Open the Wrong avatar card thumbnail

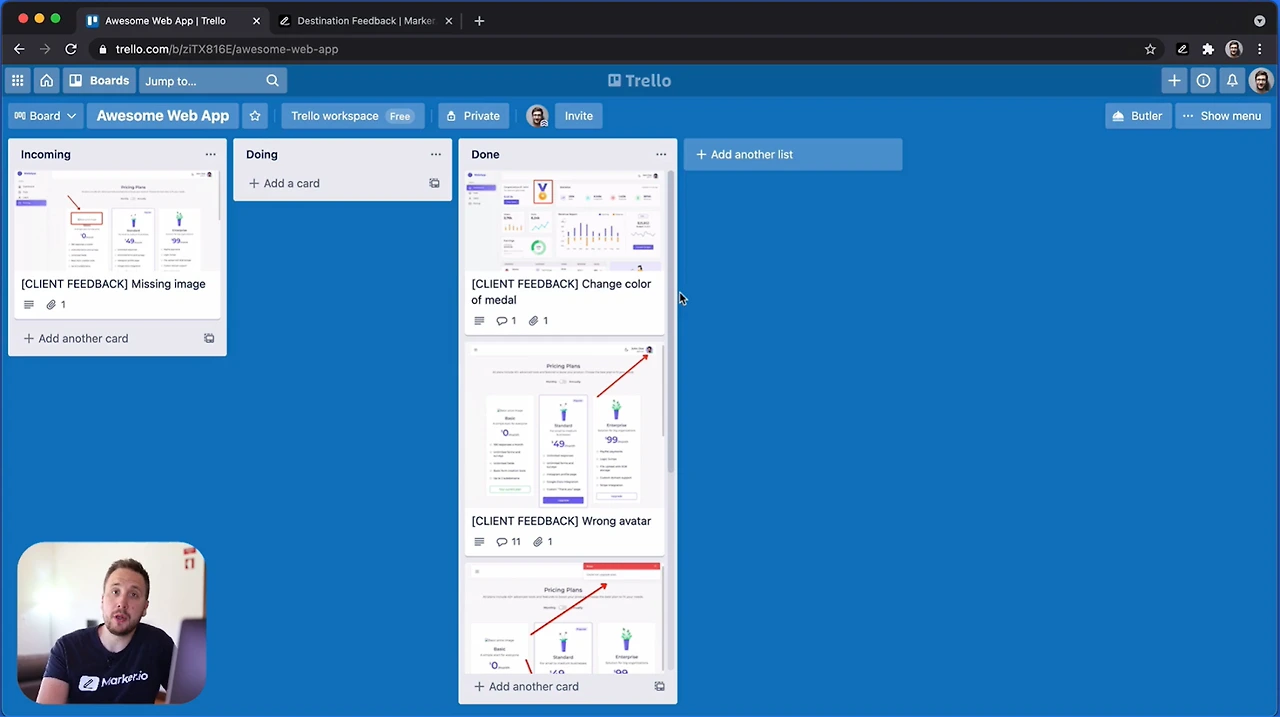565,425
